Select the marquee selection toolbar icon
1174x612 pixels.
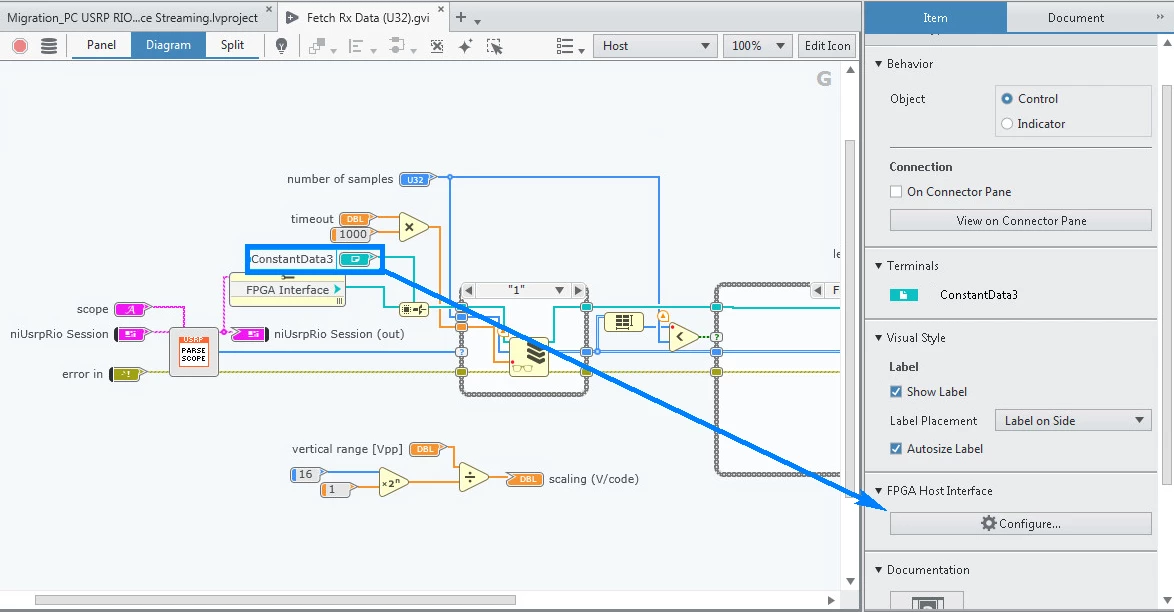point(492,46)
